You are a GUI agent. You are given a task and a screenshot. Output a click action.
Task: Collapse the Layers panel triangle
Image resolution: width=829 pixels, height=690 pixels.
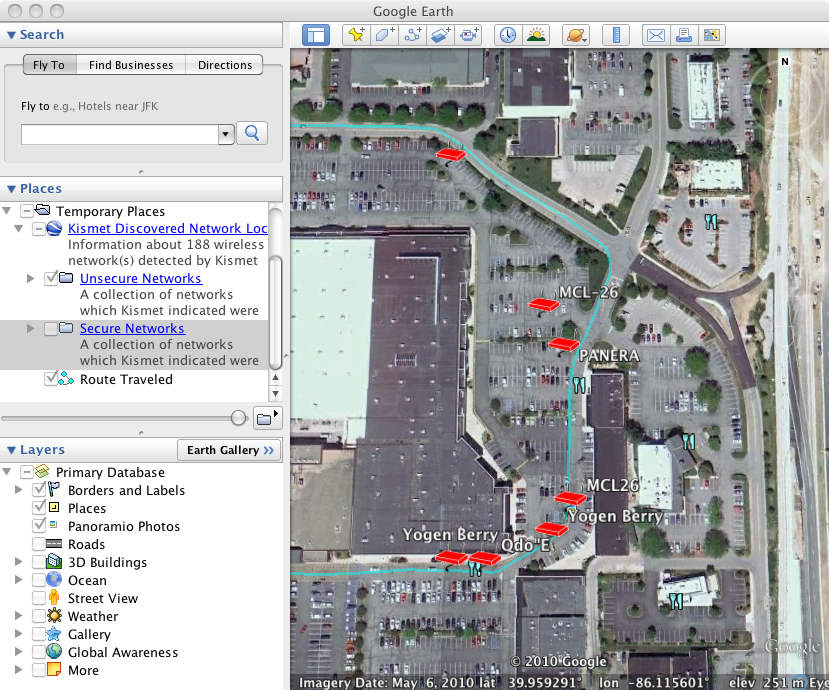(x=11, y=450)
